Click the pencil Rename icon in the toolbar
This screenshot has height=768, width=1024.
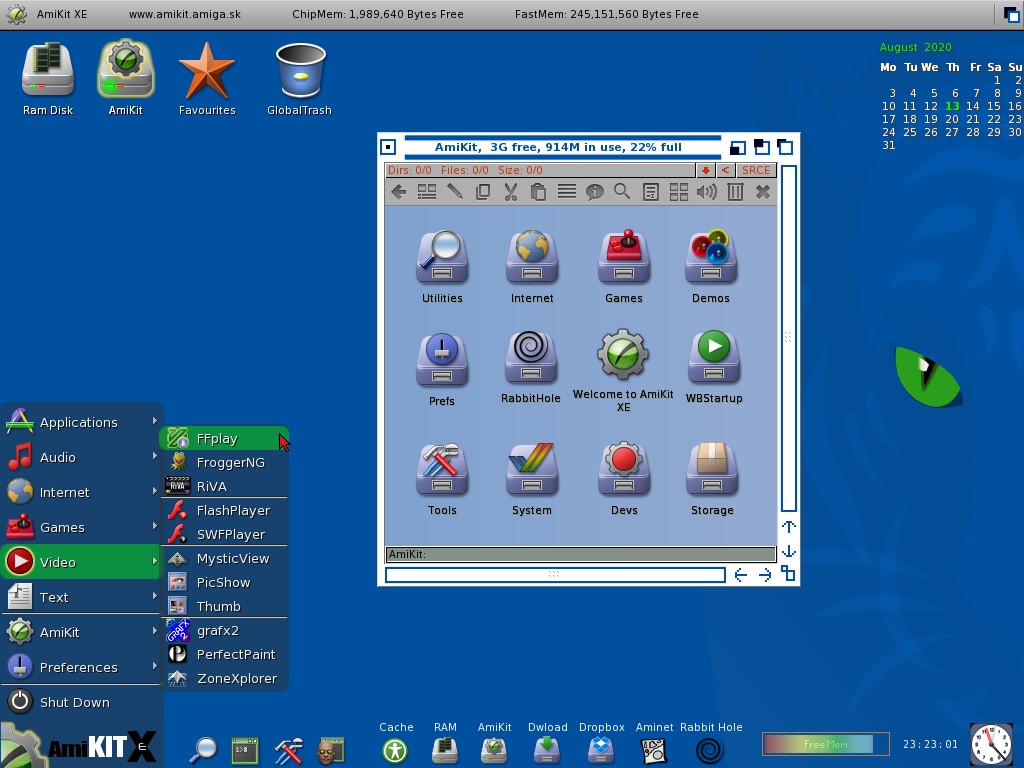click(x=454, y=192)
